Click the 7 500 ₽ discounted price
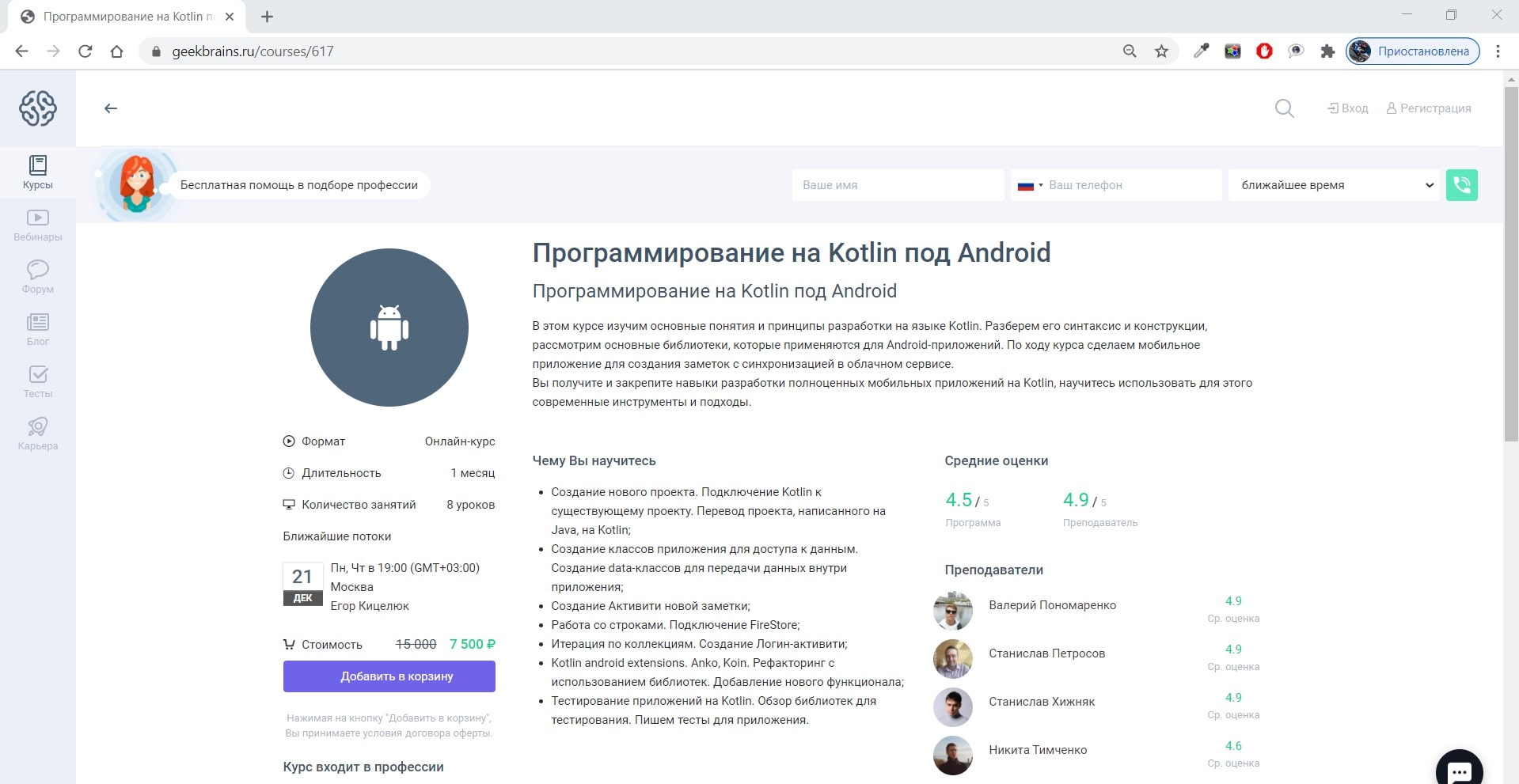Screen dimensions: 1519x784 (x=473, y=644)
